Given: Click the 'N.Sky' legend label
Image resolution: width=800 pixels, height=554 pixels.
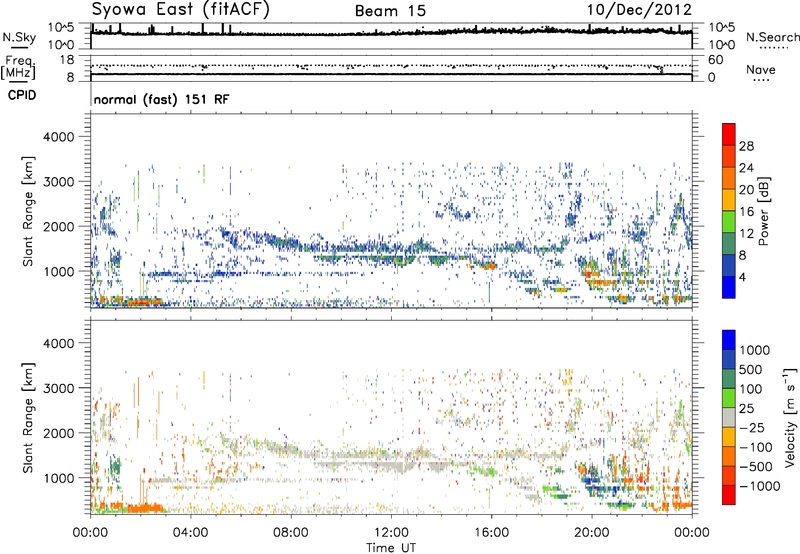Looking at the screenshot, I should tap(19, 37).
